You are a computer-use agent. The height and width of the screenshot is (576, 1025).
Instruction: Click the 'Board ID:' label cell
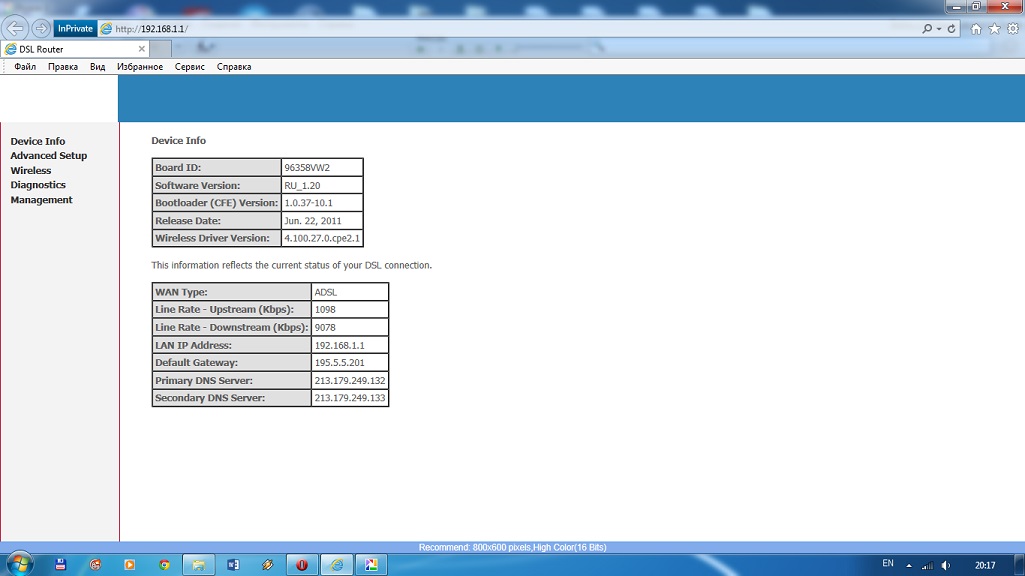click(x=217, y=167)
